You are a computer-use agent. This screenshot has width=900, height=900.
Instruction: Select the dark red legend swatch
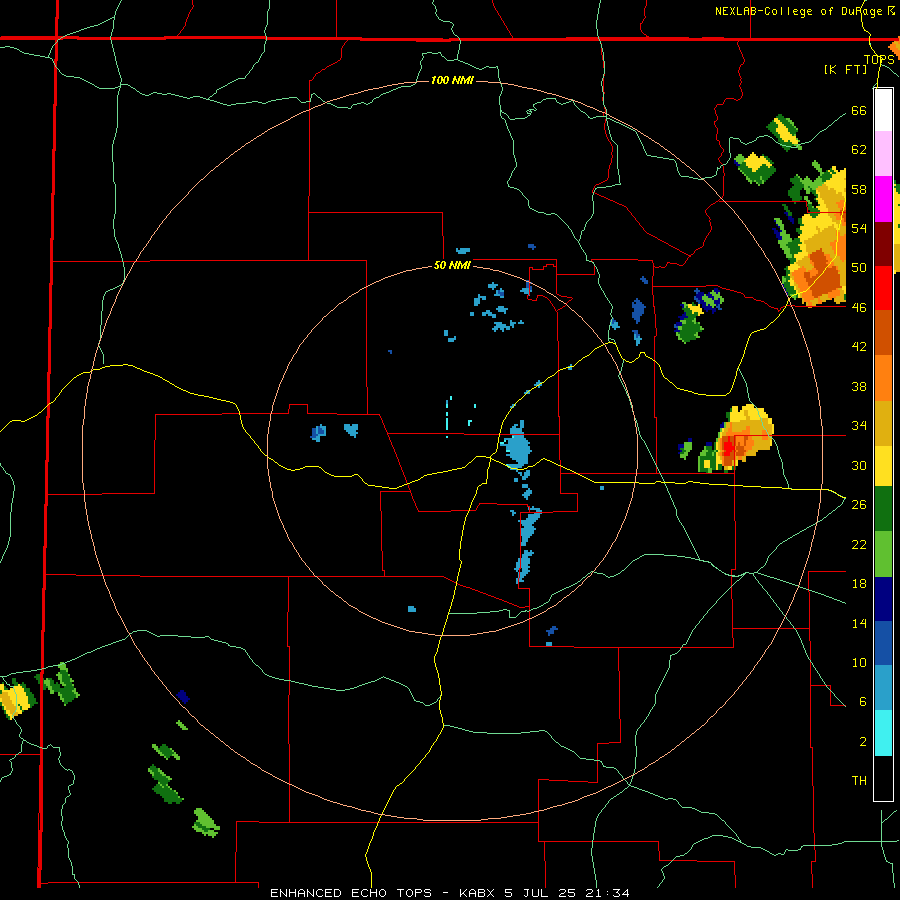click(883, 244)
